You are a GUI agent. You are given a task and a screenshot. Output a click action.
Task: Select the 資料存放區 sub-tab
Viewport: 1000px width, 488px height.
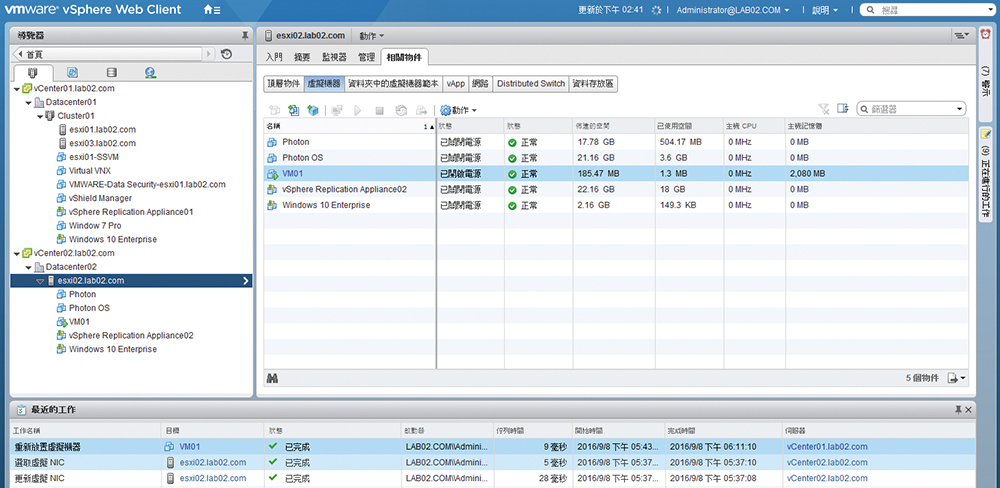pyautogui.click(x=593, y=84)
